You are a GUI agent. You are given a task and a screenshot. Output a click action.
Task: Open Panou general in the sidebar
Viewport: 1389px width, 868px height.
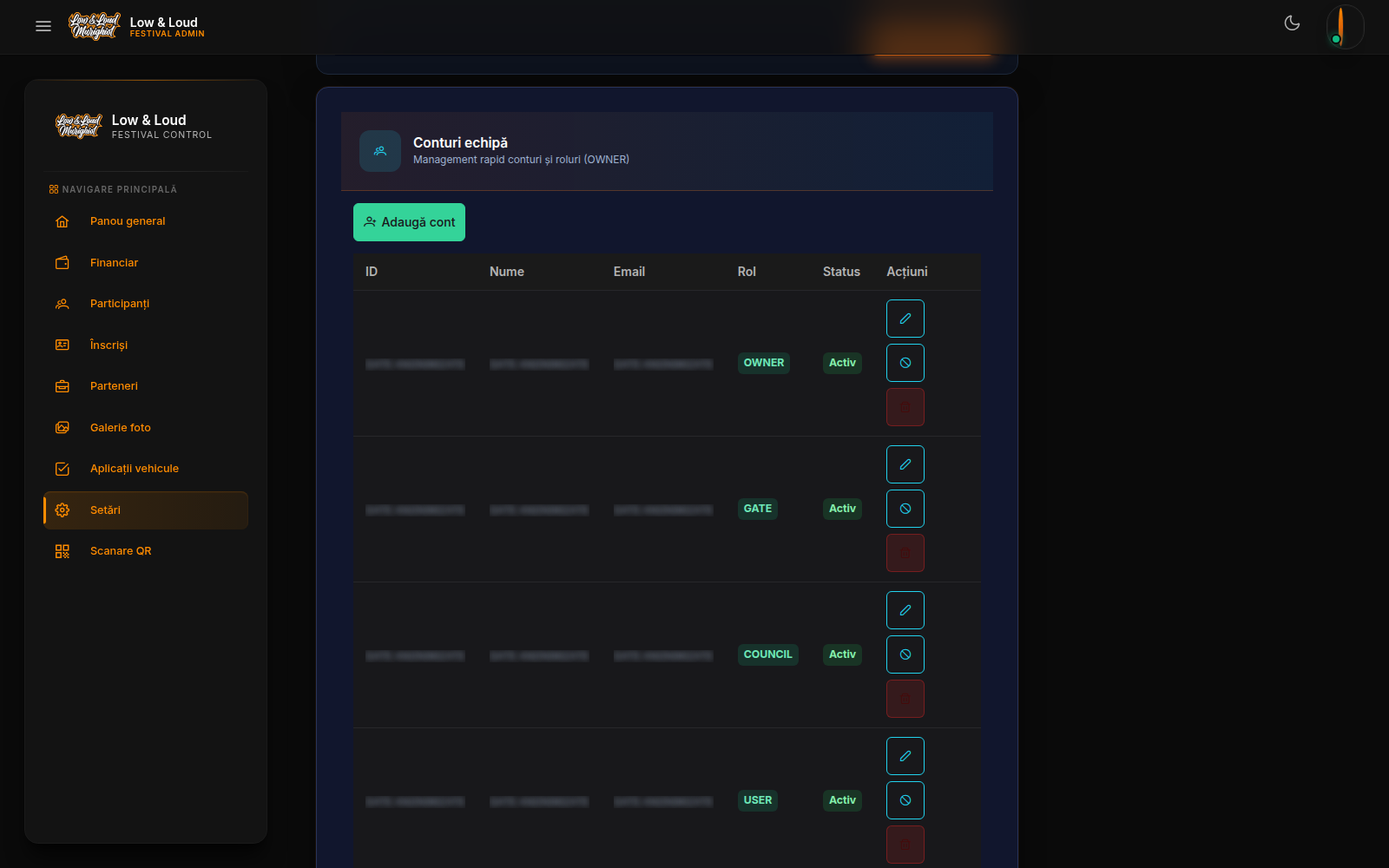(146, 221)
